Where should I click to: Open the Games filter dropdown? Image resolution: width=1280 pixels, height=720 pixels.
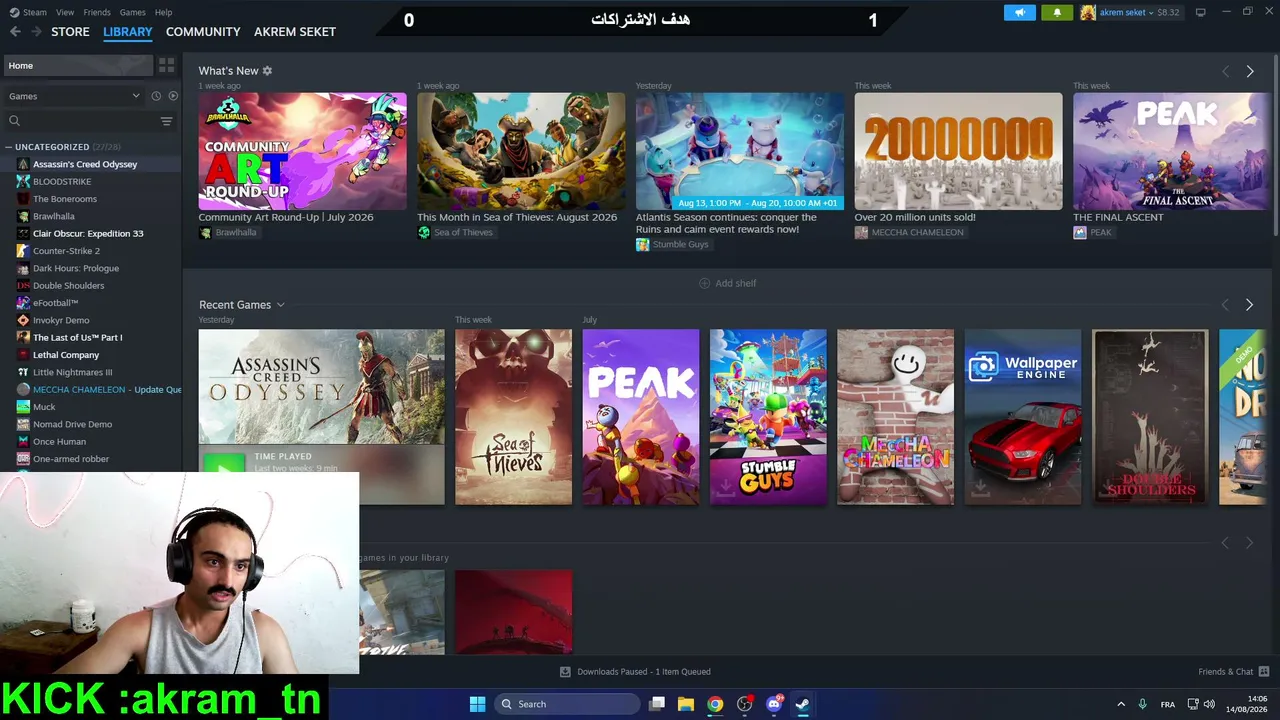click(74, 96)
